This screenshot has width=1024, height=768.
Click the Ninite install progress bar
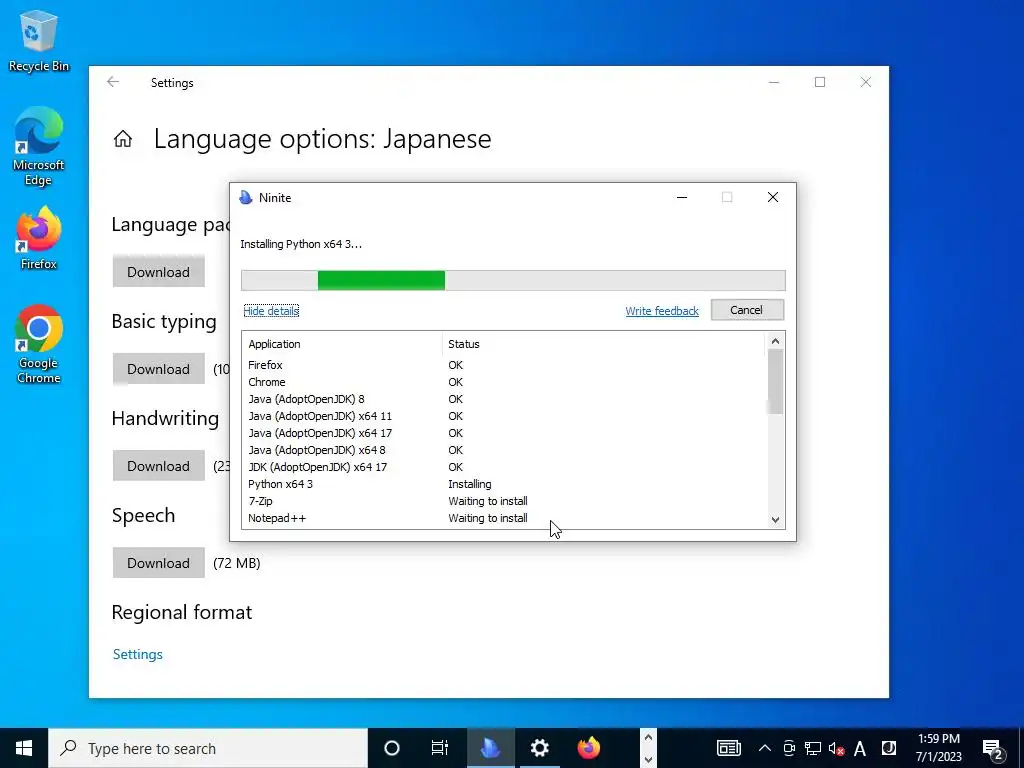(x=513, y=280)
